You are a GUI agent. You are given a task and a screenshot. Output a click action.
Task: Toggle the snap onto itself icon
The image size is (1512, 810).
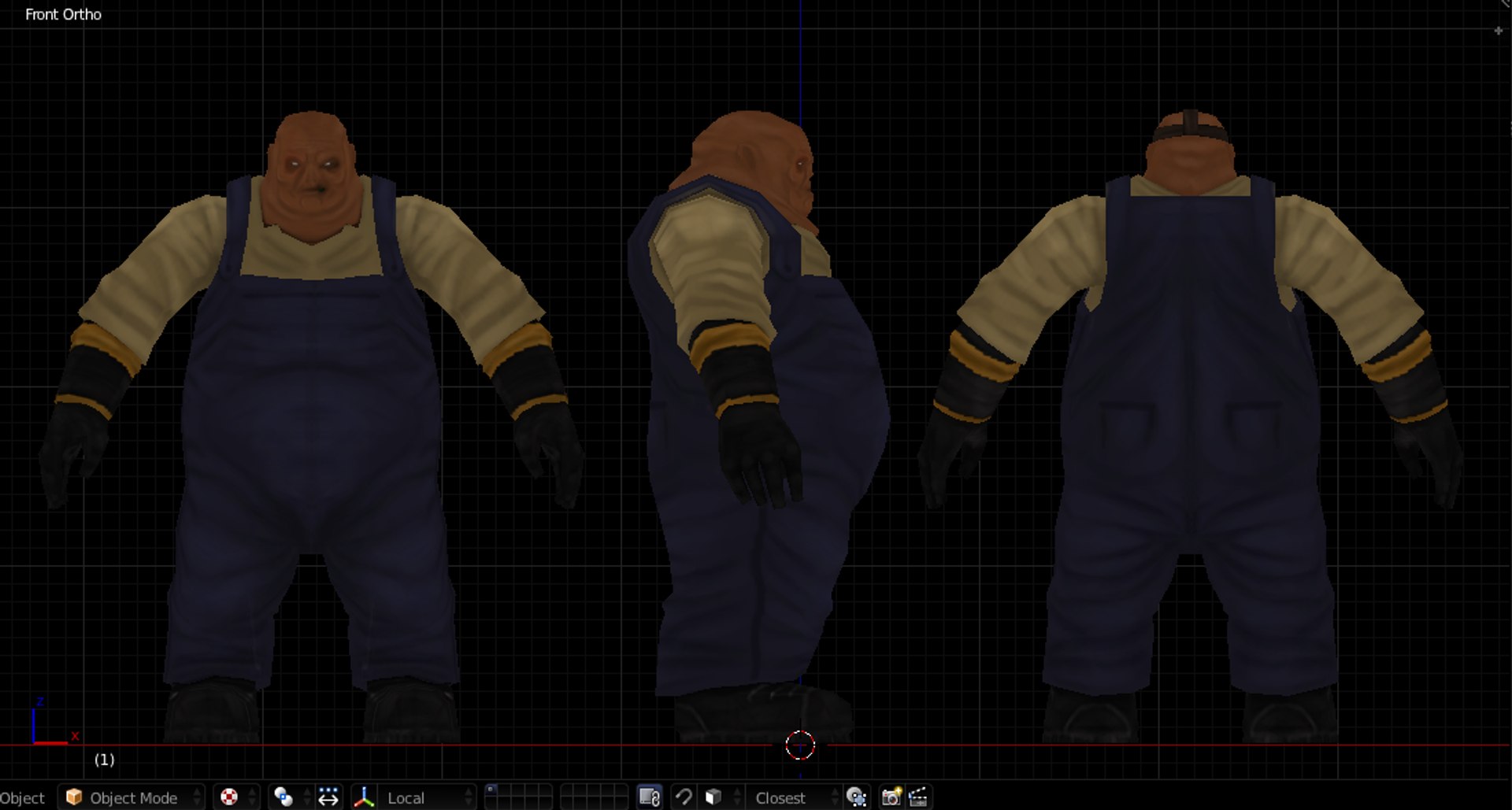pyautogui.click(x=856, y=797)
